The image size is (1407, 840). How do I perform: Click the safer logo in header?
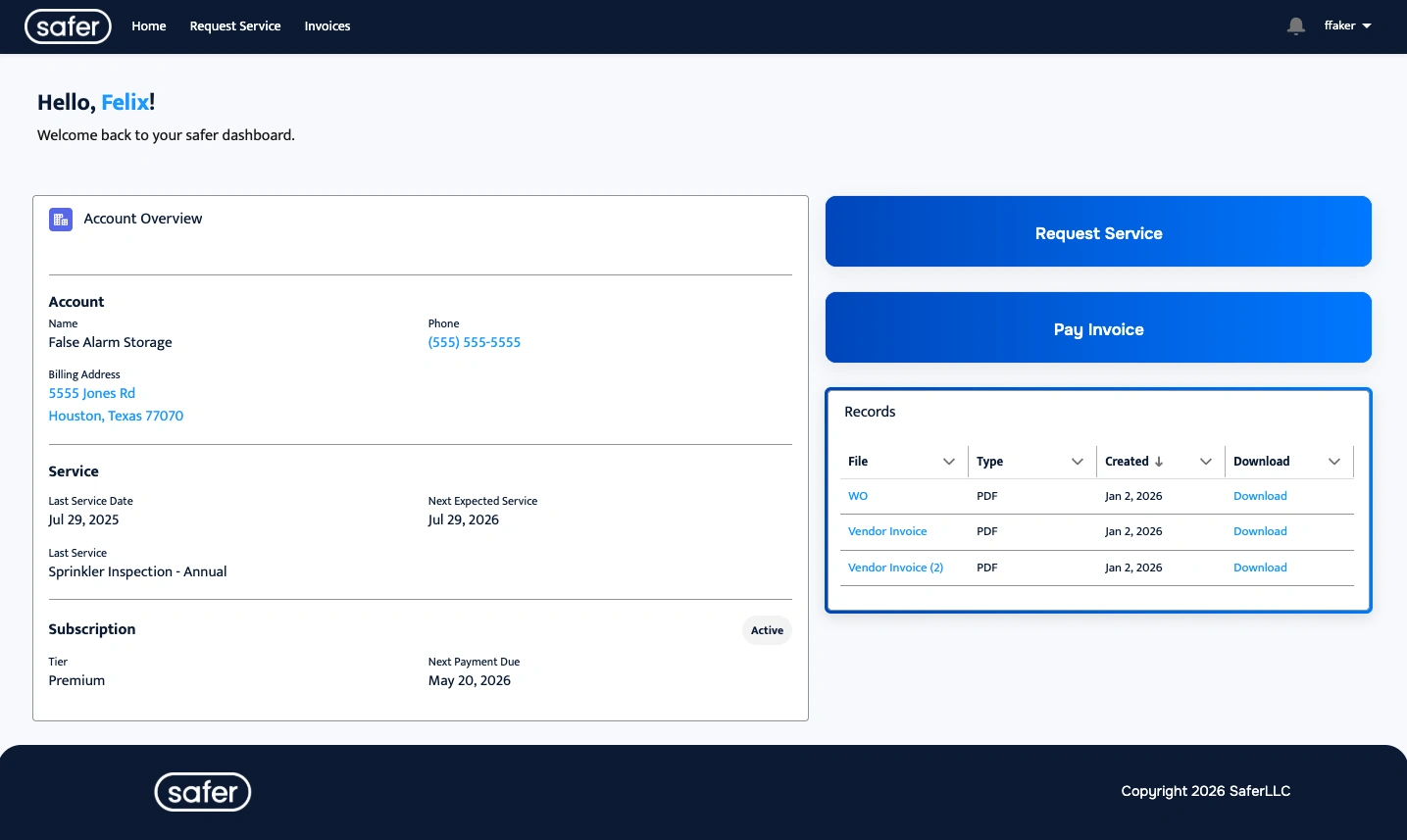point(68,26)
